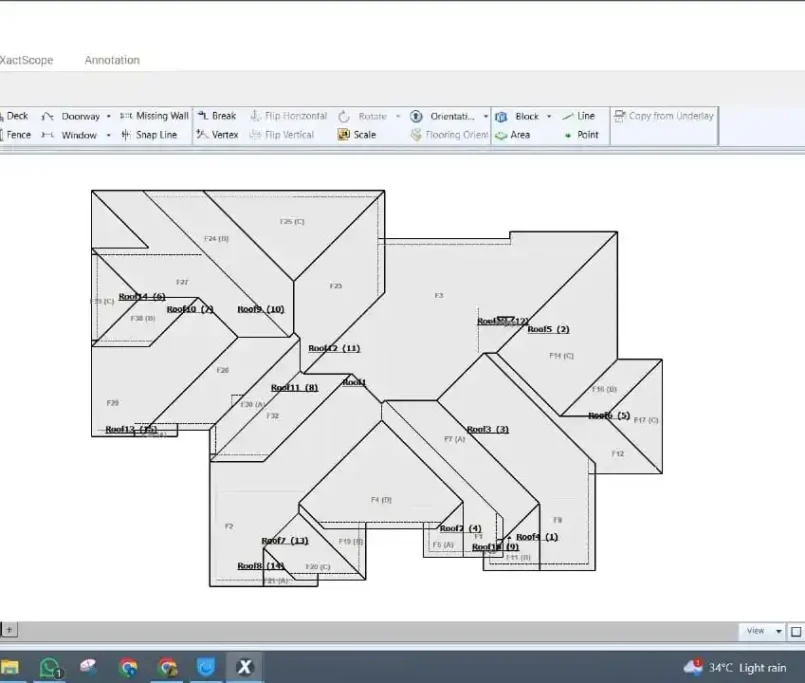Expand the Doorway dropdown arrow
This screenshot has width=805, height=683.
click(108, 117)
